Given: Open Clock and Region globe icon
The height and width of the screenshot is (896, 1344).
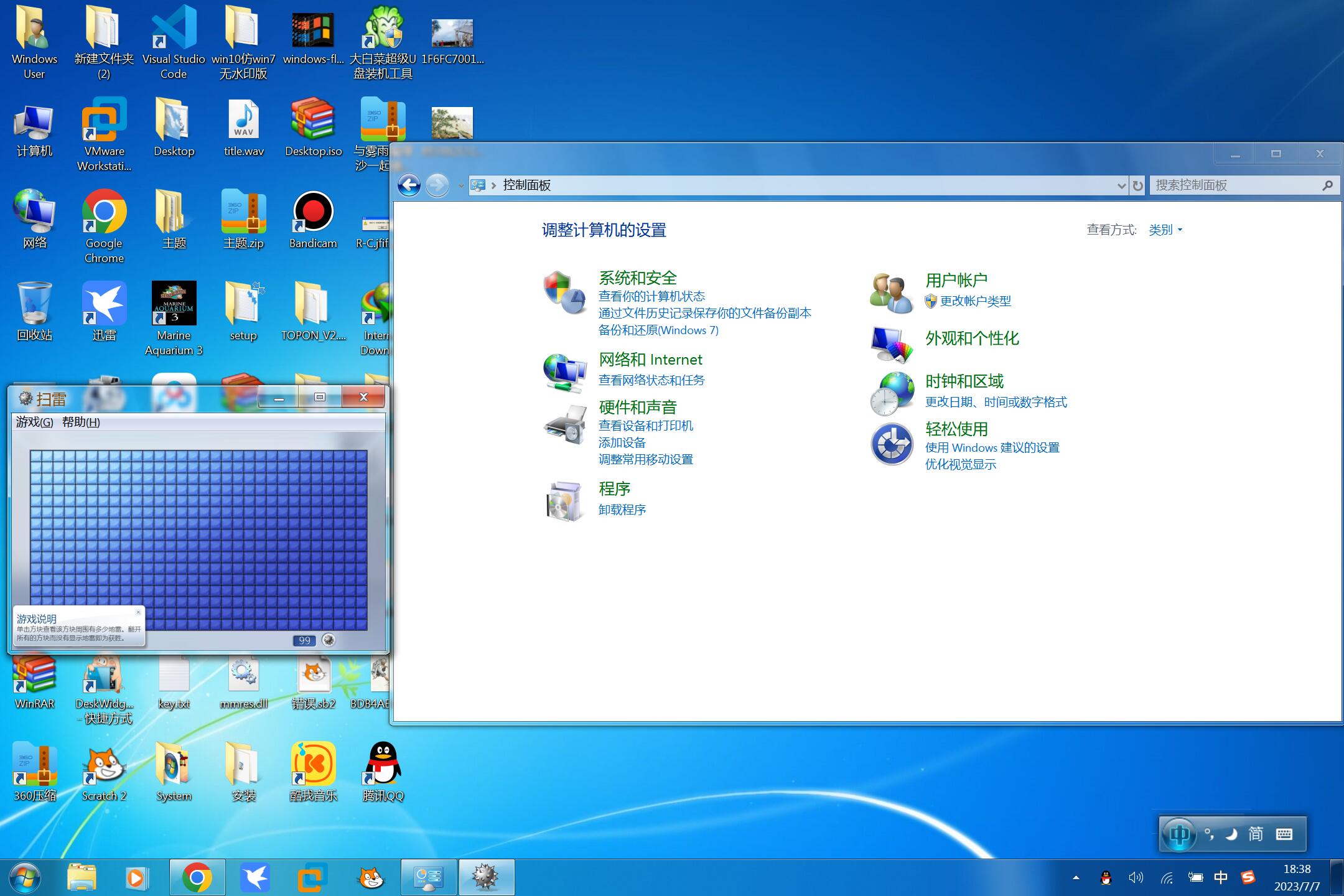Looking at the screenshot, I should click(x=891, y=394).
